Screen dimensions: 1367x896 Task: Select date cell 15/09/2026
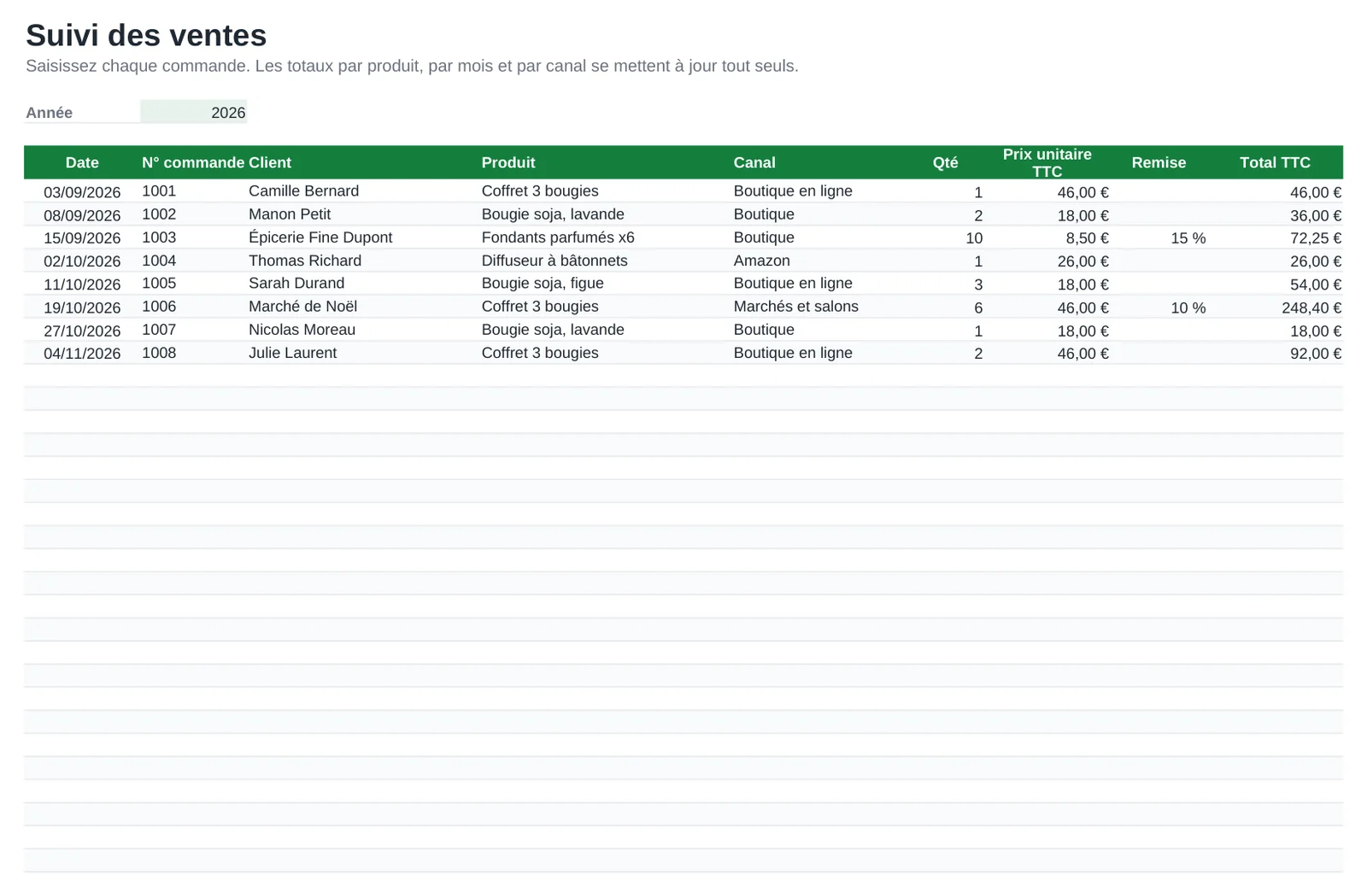tap(82, 238)
